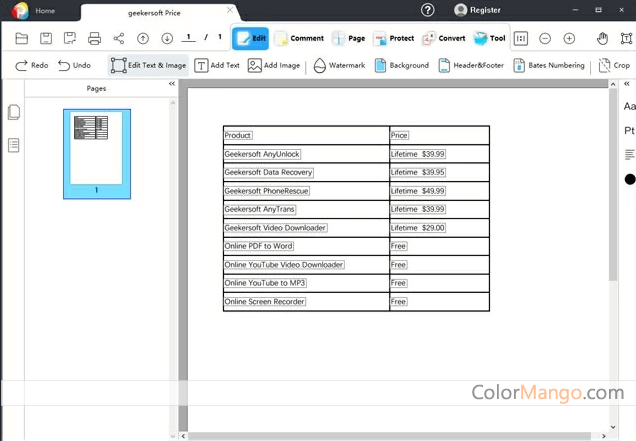Select 'Geekersoft AnyTrans' text

260,209
